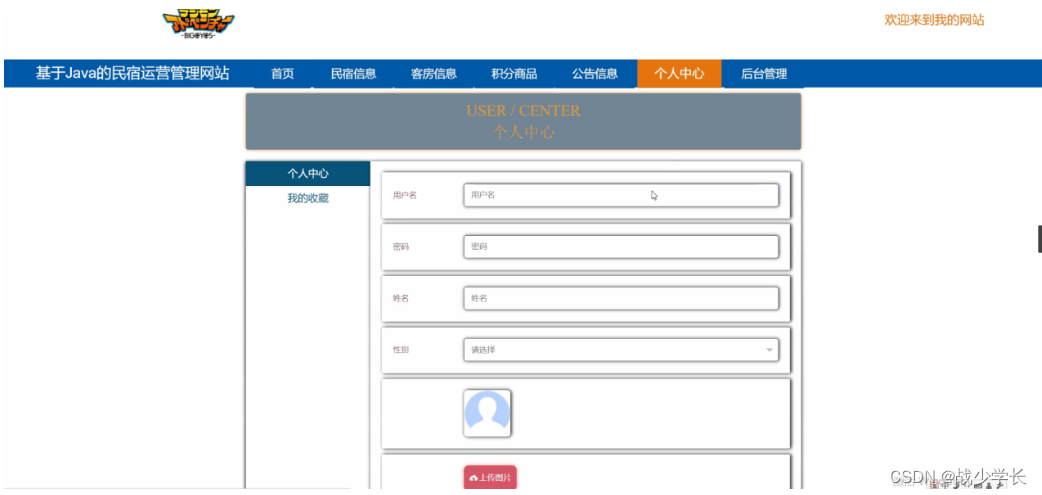
Task: Click the dropdown arrow of 性别 select
Action: pyautogui.click(x=769, y=349)
